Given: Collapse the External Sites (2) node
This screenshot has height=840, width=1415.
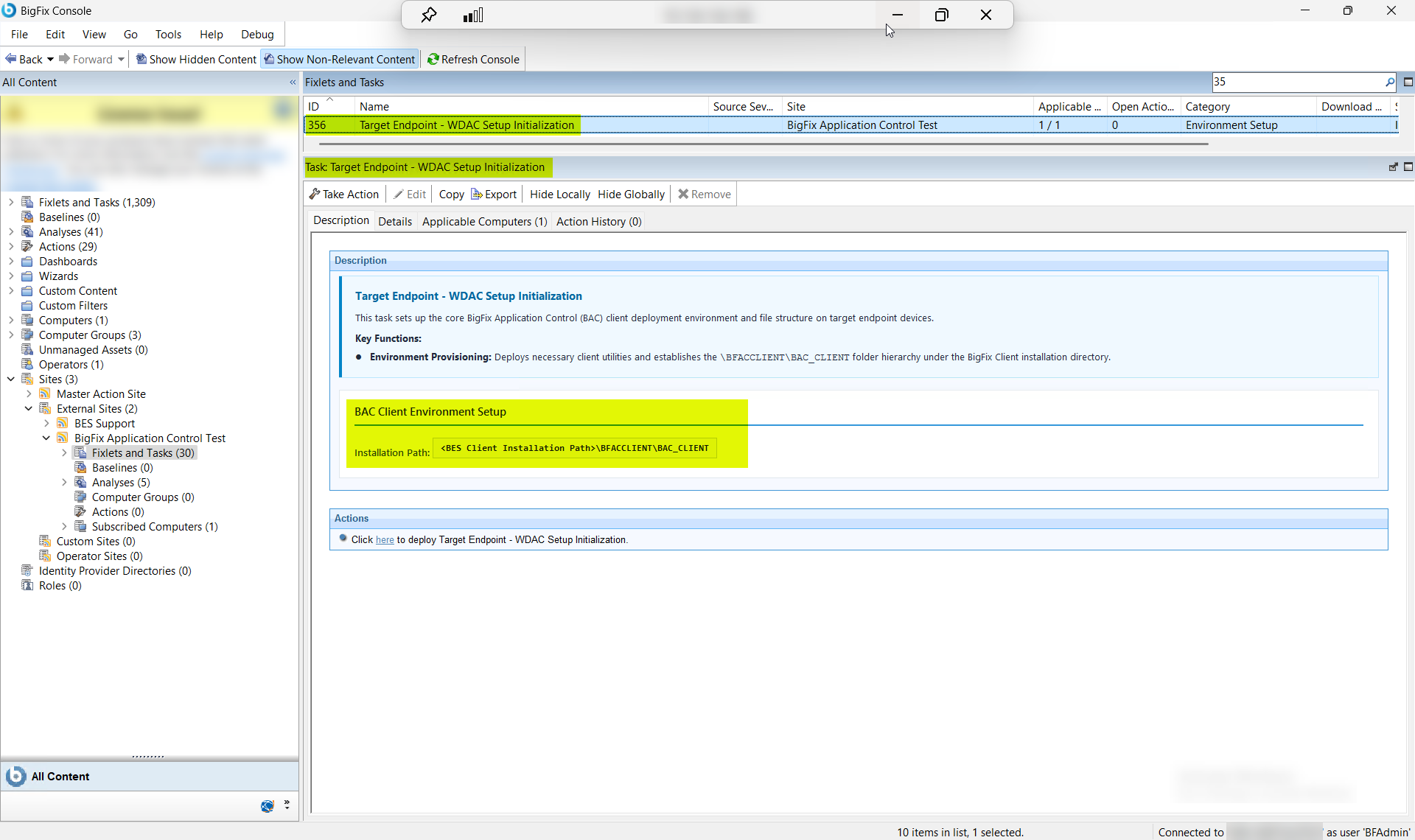Looking at the screenshot, I should tap(29, 408).
